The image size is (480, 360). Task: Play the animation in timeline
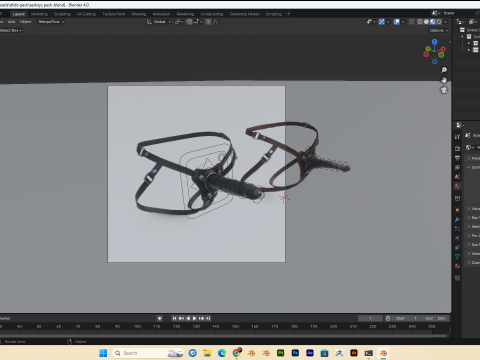(195, 318)
